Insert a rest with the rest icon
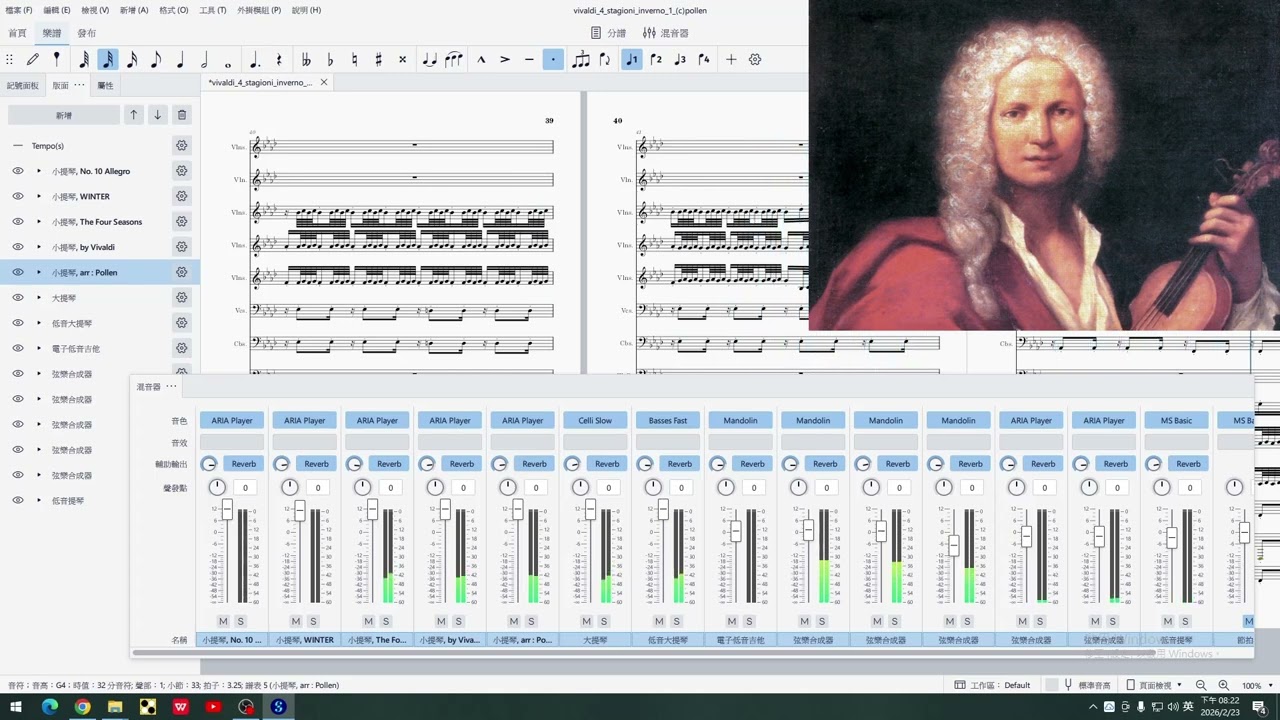This screenshot has height=720, width=1280. pos(279,60)
